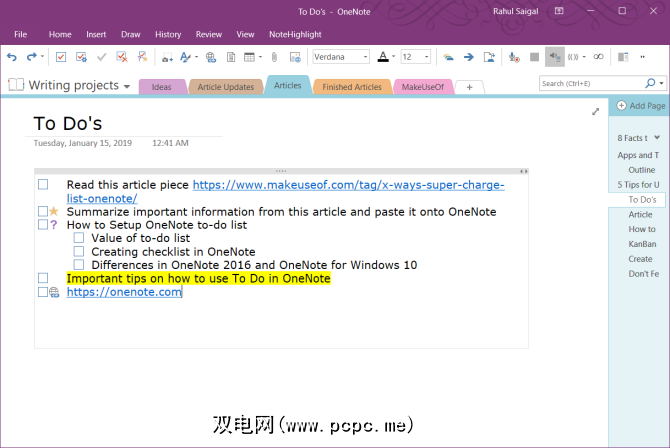Tick the 'Value of to-do list' checkbox
The width and height of the screenshot is (670, 448).
[79, 238]
